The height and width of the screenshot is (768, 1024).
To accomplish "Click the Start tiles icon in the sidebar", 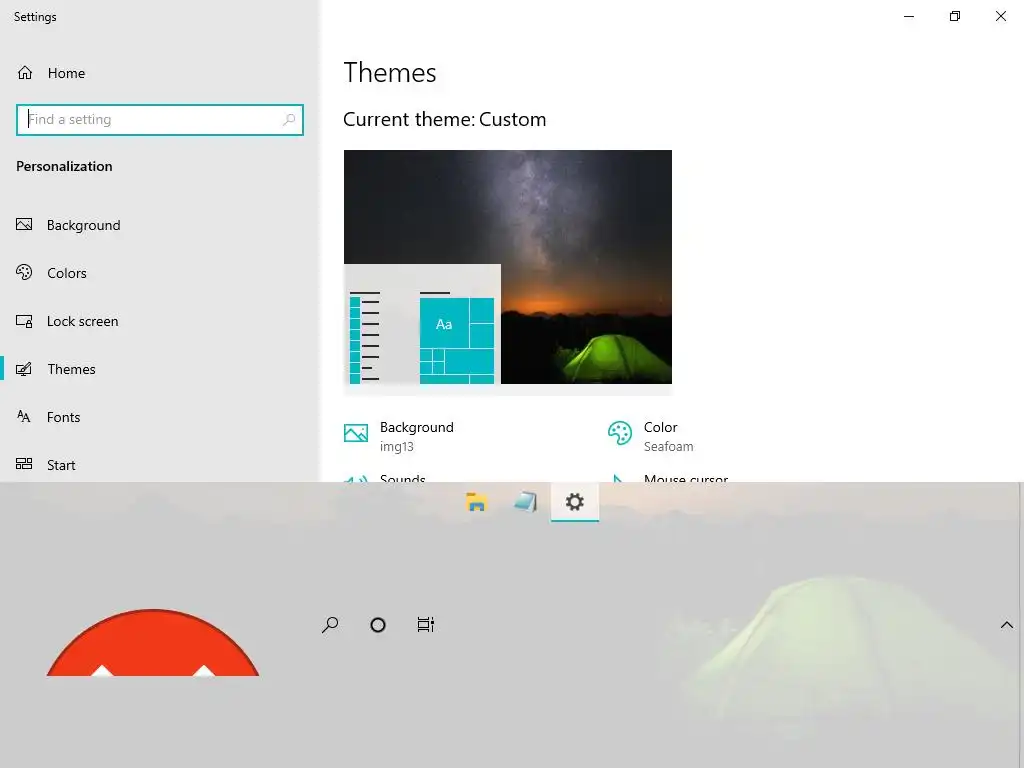I will 24,464.
